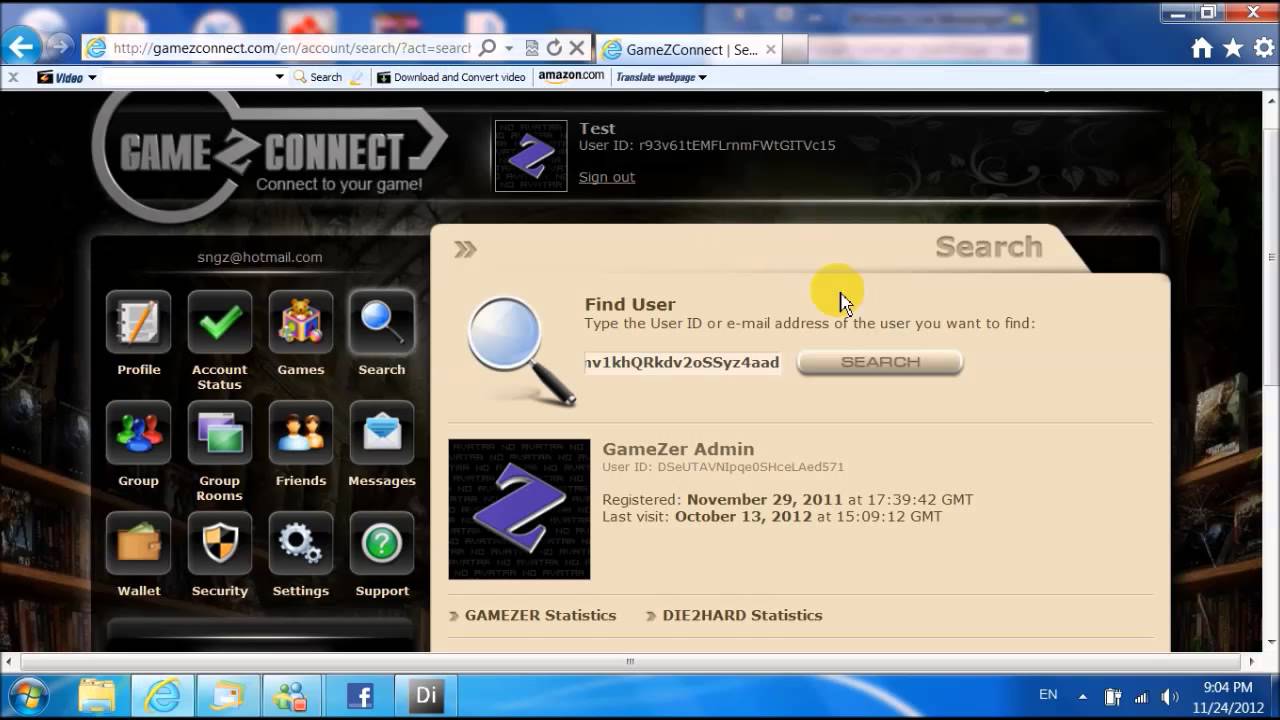Open File Explorer from taskbar
Image resolution: width=1280 pixels, height=720 pixels.
click(x=97, y=695)
